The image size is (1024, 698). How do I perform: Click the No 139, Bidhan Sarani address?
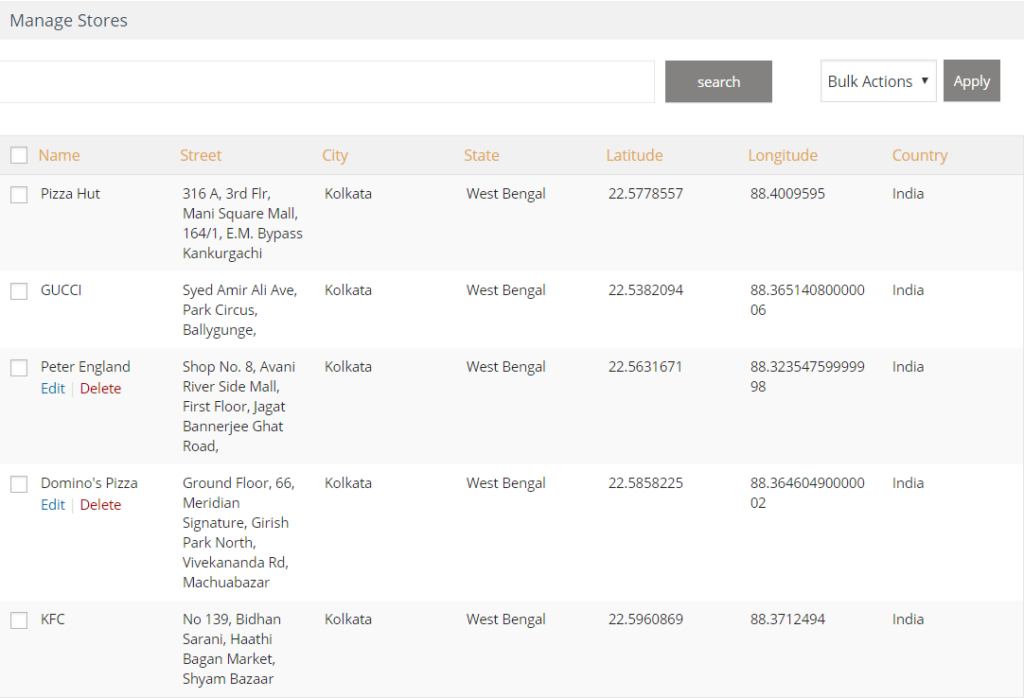tap(231, 649)
